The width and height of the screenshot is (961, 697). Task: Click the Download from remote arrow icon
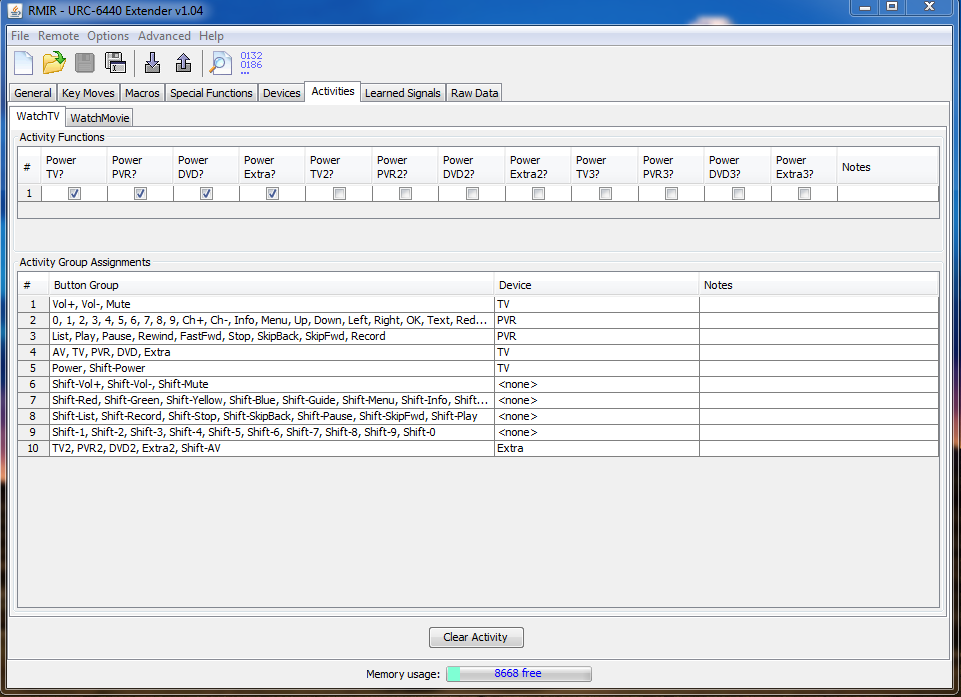click(152, 63)
